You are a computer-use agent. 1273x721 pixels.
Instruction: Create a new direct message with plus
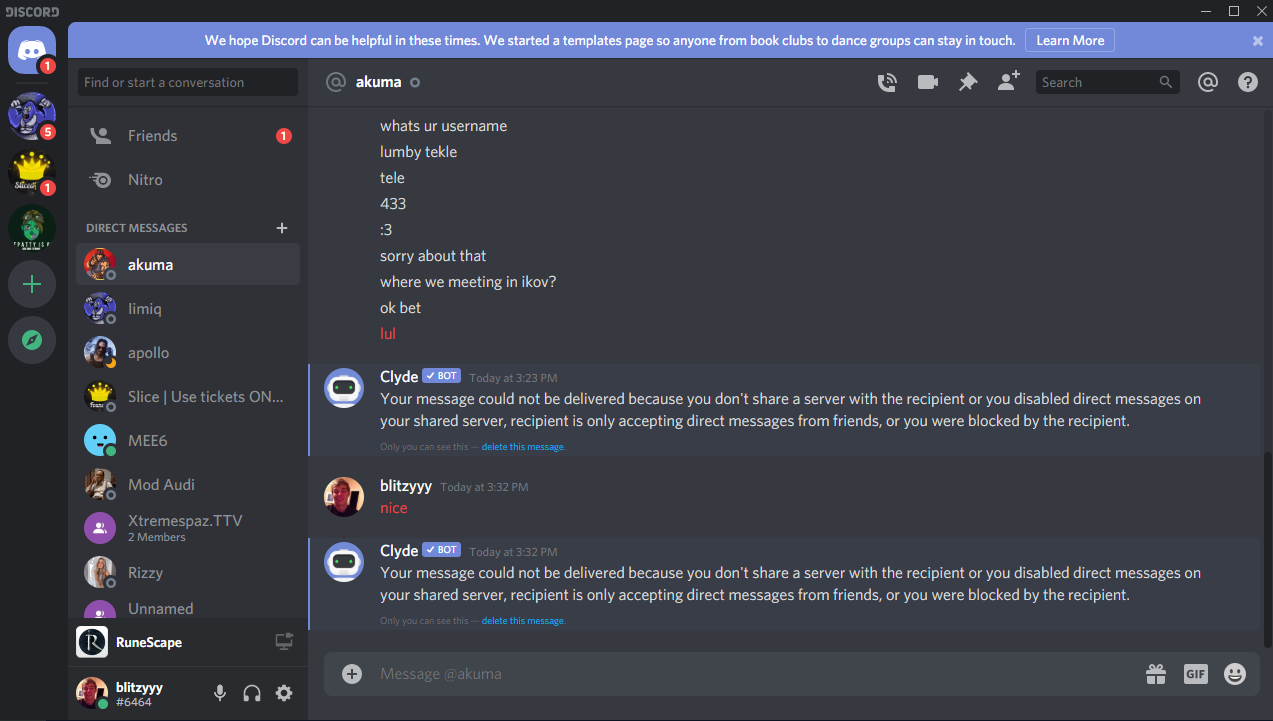click(x=282, y=228)
